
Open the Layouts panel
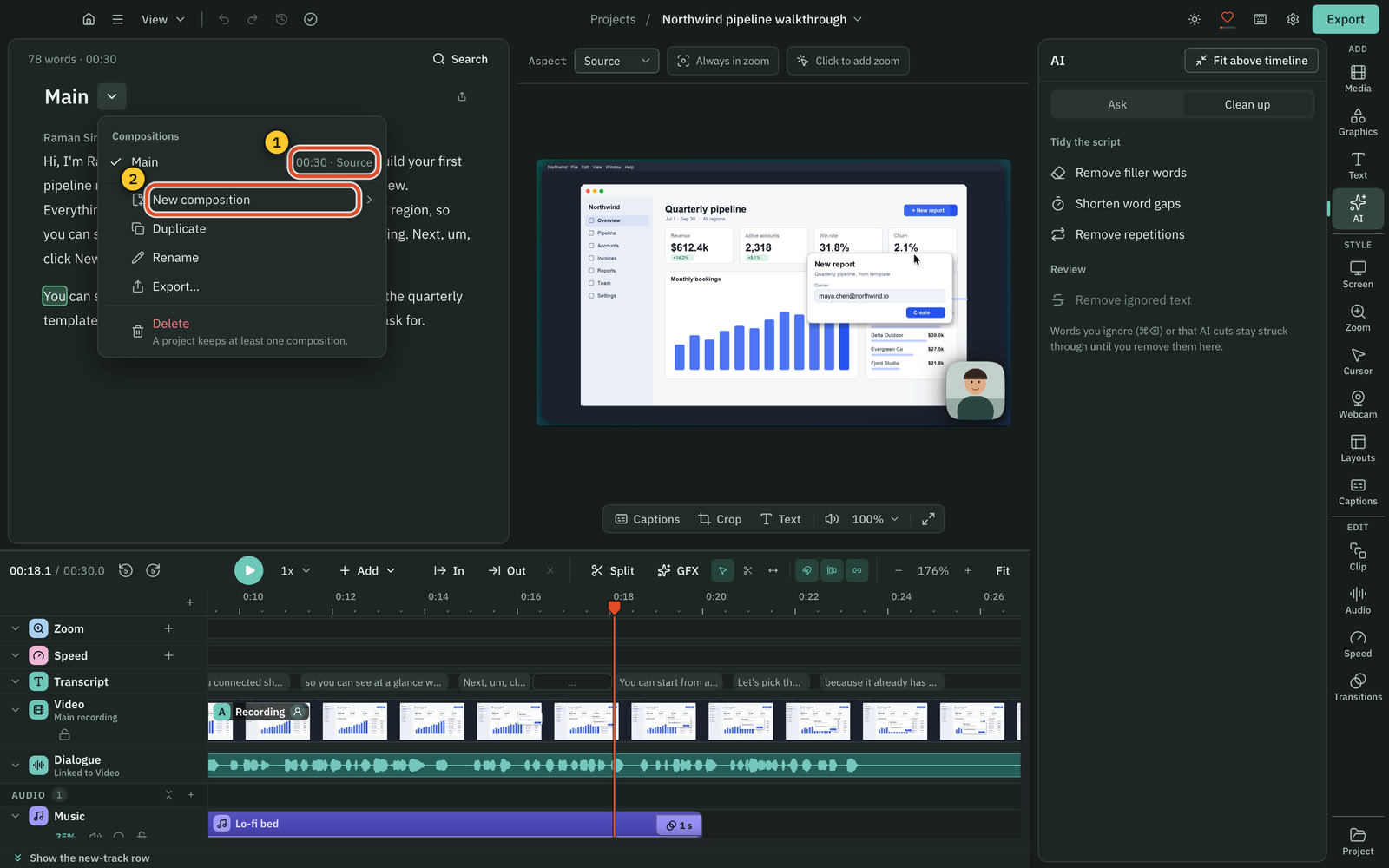tap(1358, 449)
